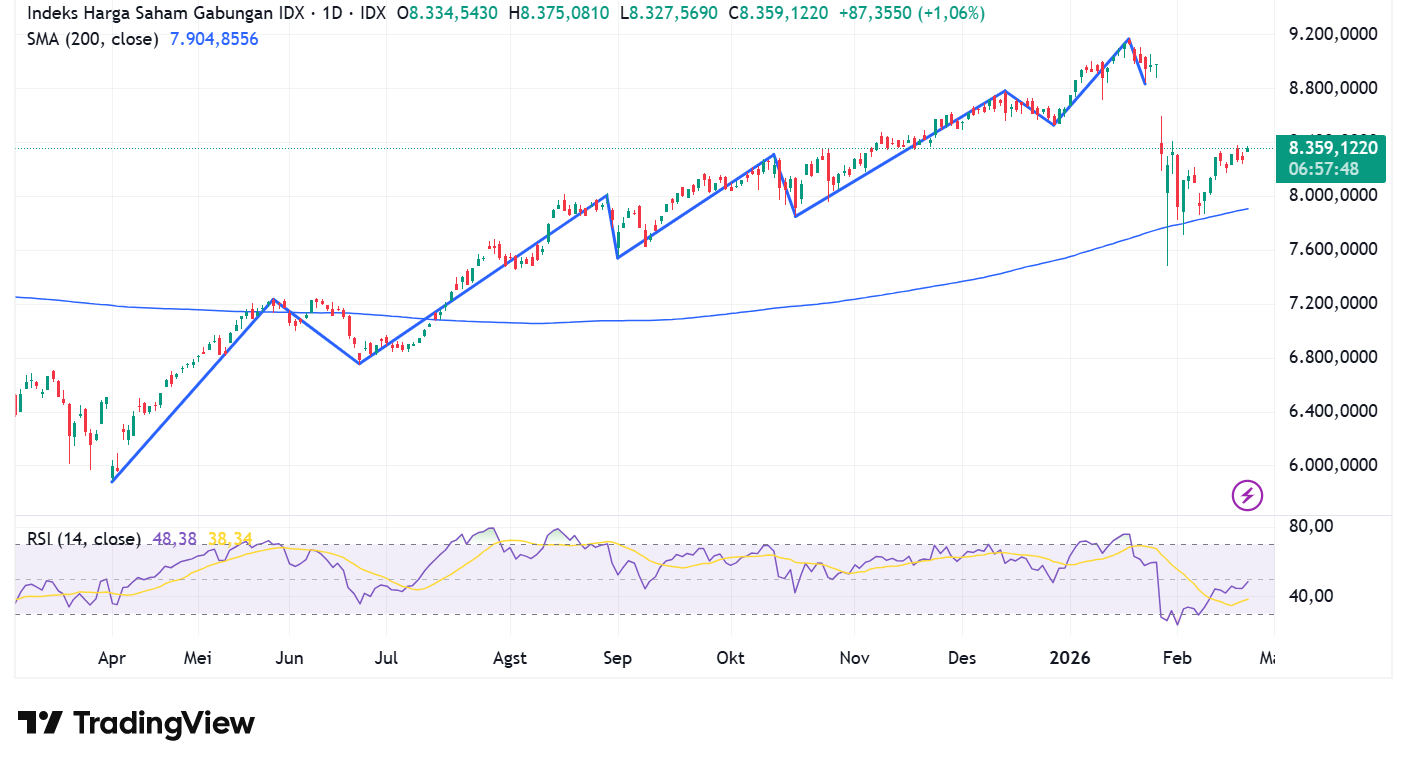Viewport: 1407px width, 768px height.
Task: Click the purple lightning bolt icon
Action: tap(1247, 494)
